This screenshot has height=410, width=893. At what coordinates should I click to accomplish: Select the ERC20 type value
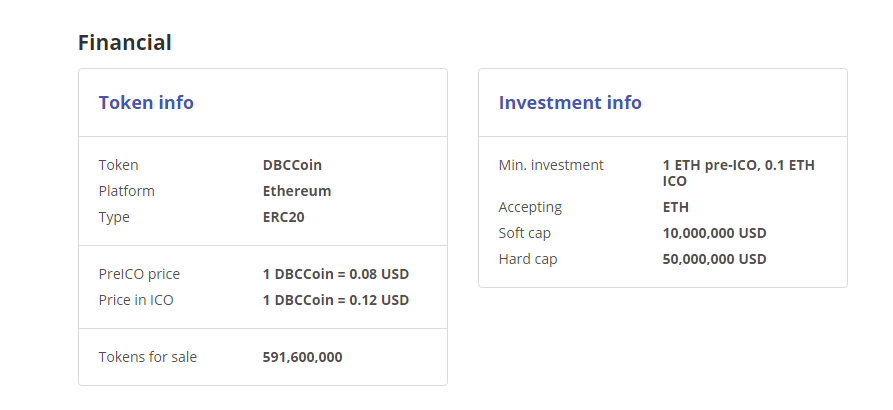283,217
